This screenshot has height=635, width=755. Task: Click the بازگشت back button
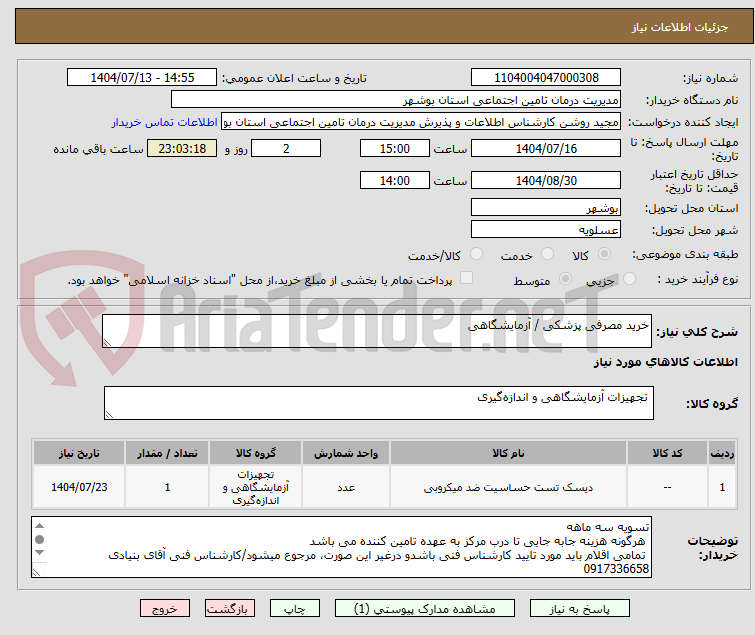tap(230, 608)
